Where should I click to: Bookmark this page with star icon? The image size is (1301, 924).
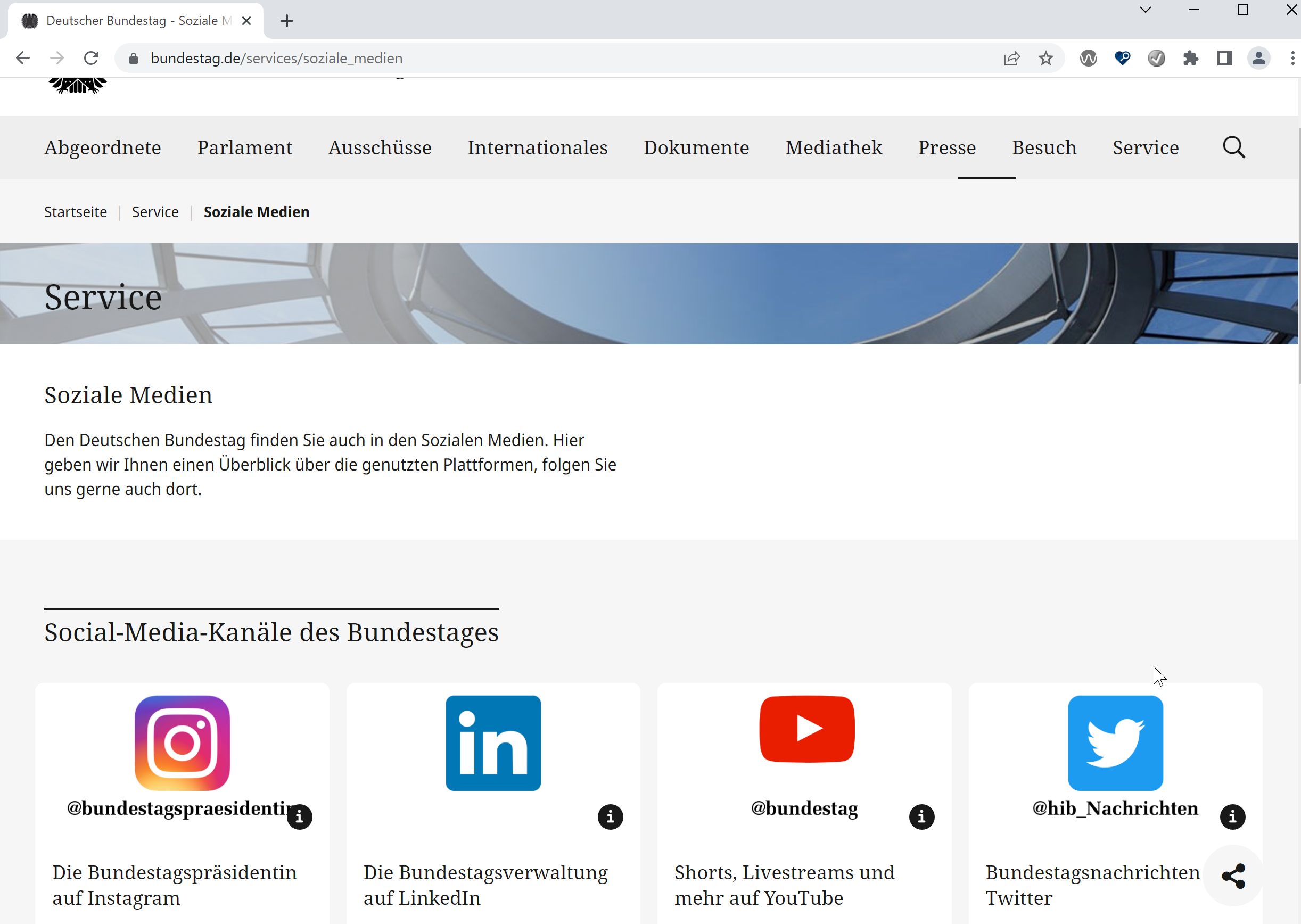coord(1045,58)
